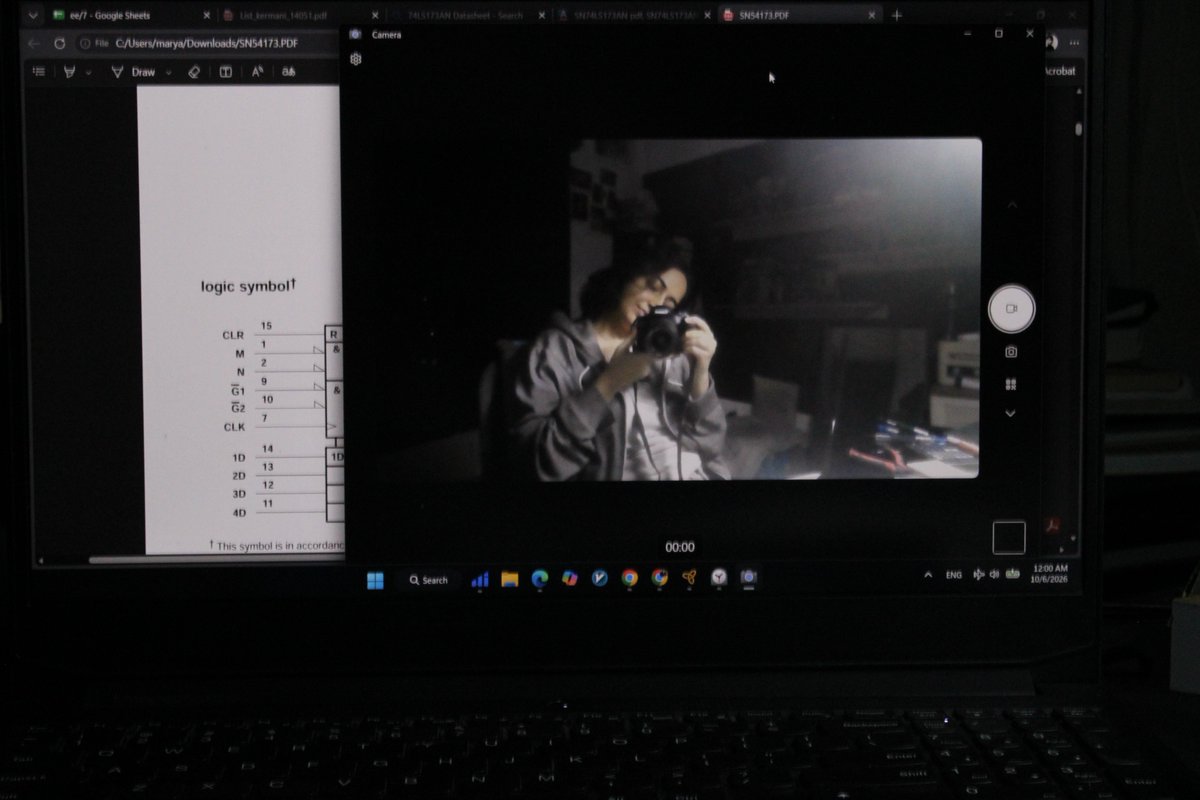Open the first Chrome icon in the taskbar
Screen dimensions: 1200x800
coord(630,577)
